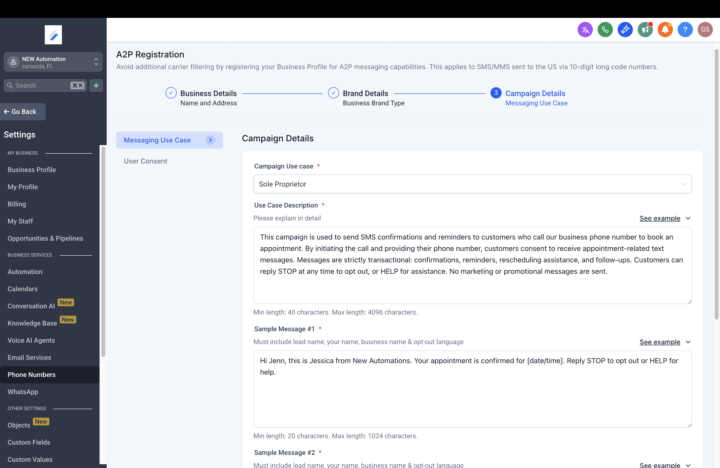This screenshot has height=468, width=720.
Task: Open Email Services settings
Action: tap(29, 358)
